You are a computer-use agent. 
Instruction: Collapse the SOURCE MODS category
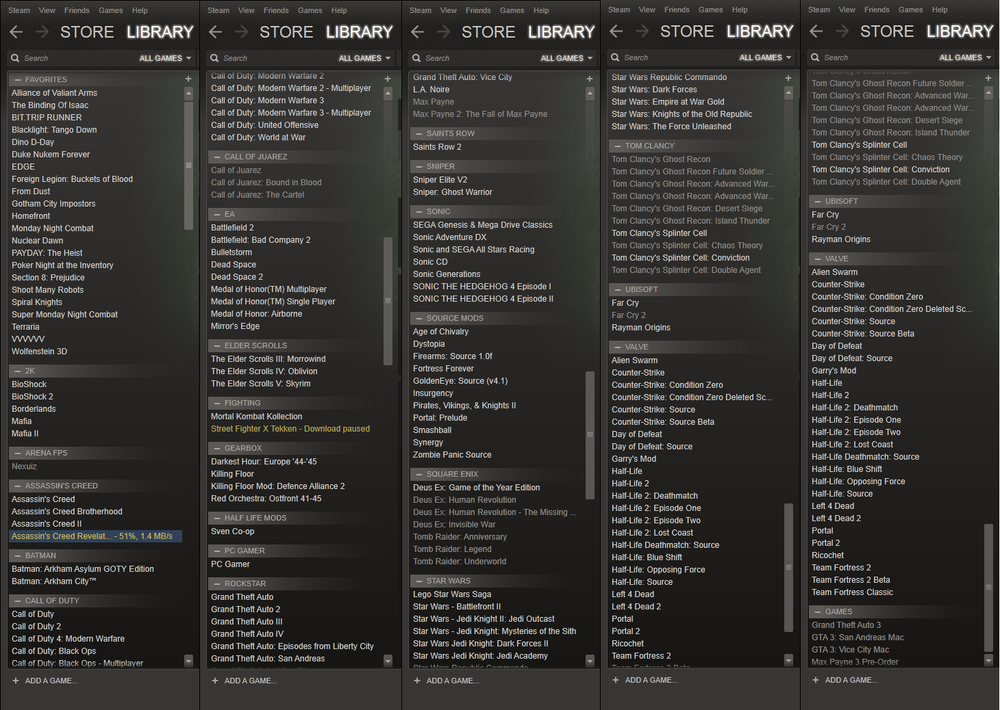tap(418, 318)
